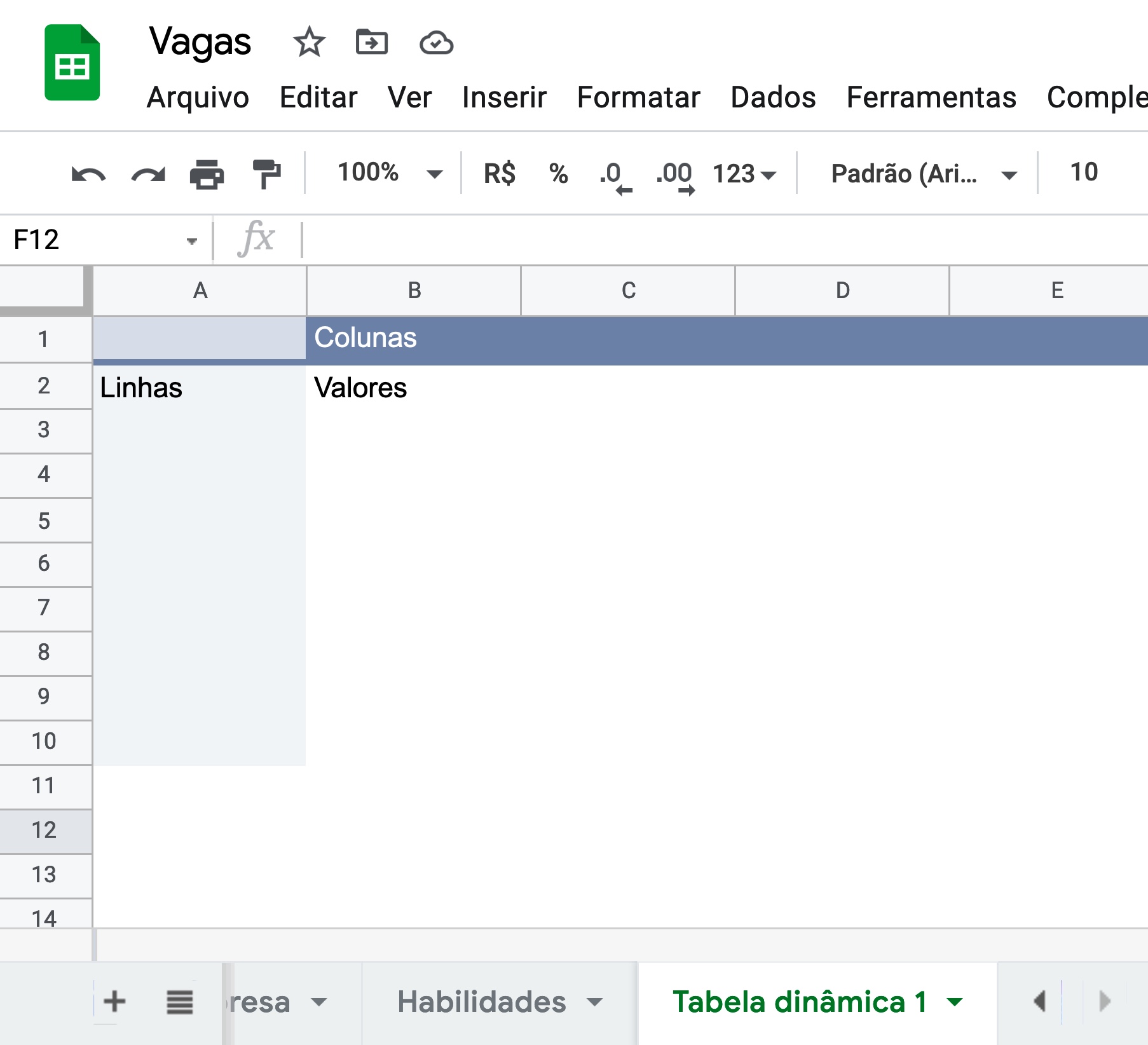Select column C header
The image size is (1148, 1045).
pyautogui.click(x=629, y=290)
